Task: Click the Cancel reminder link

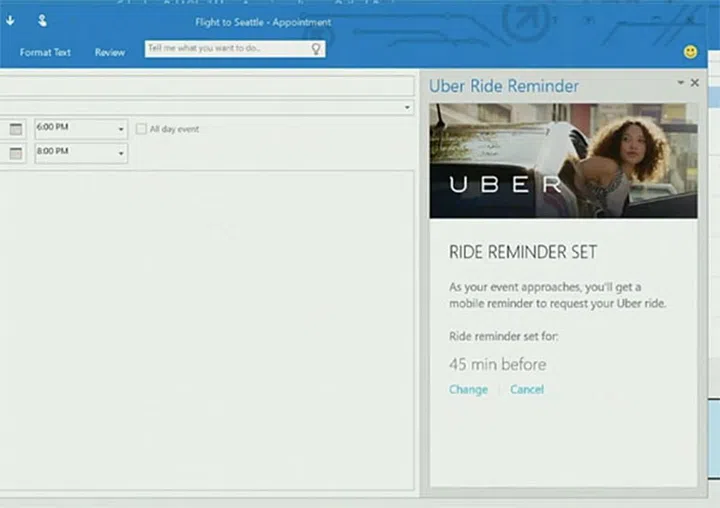Action: 527,389
